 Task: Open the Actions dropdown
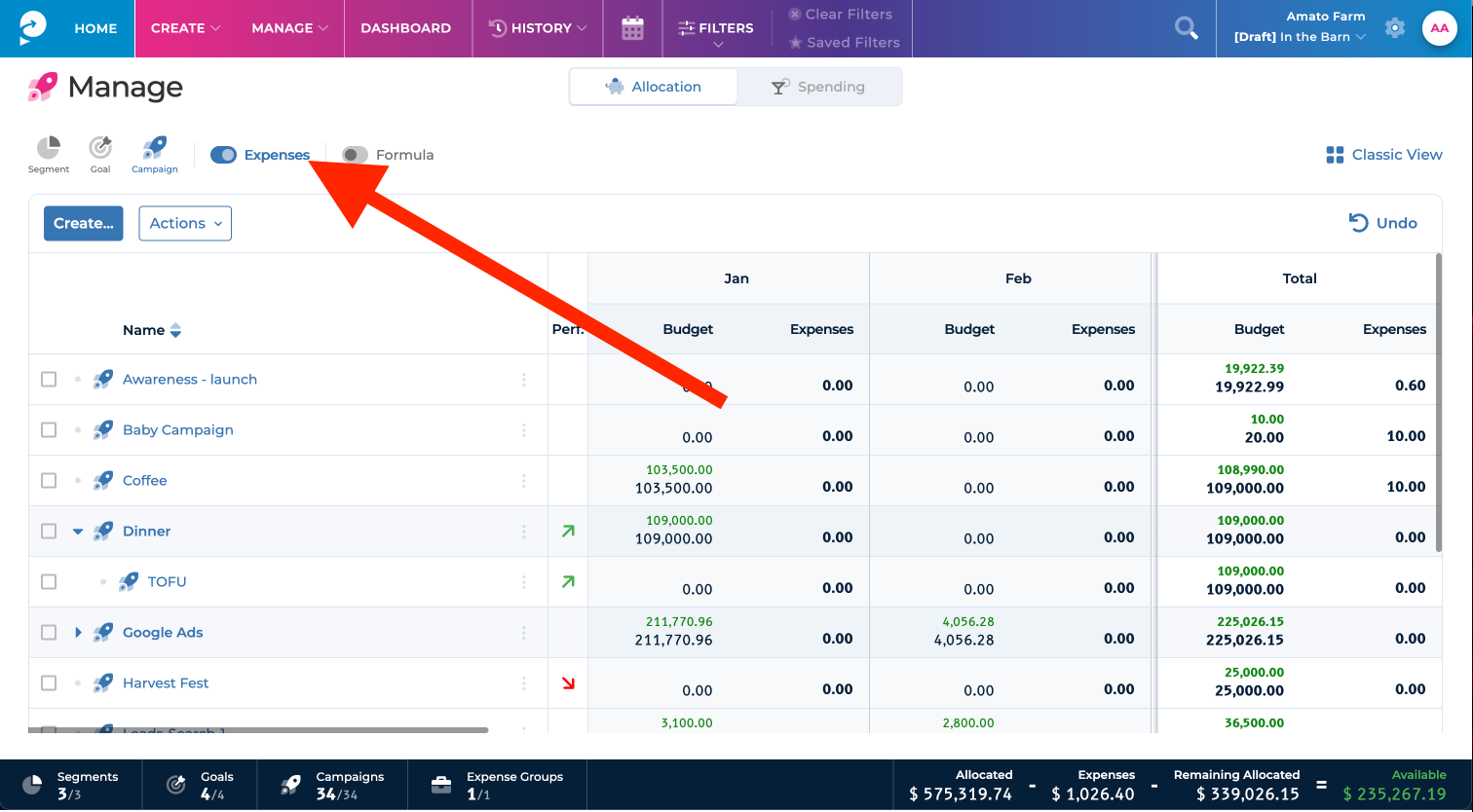[185, 223]
